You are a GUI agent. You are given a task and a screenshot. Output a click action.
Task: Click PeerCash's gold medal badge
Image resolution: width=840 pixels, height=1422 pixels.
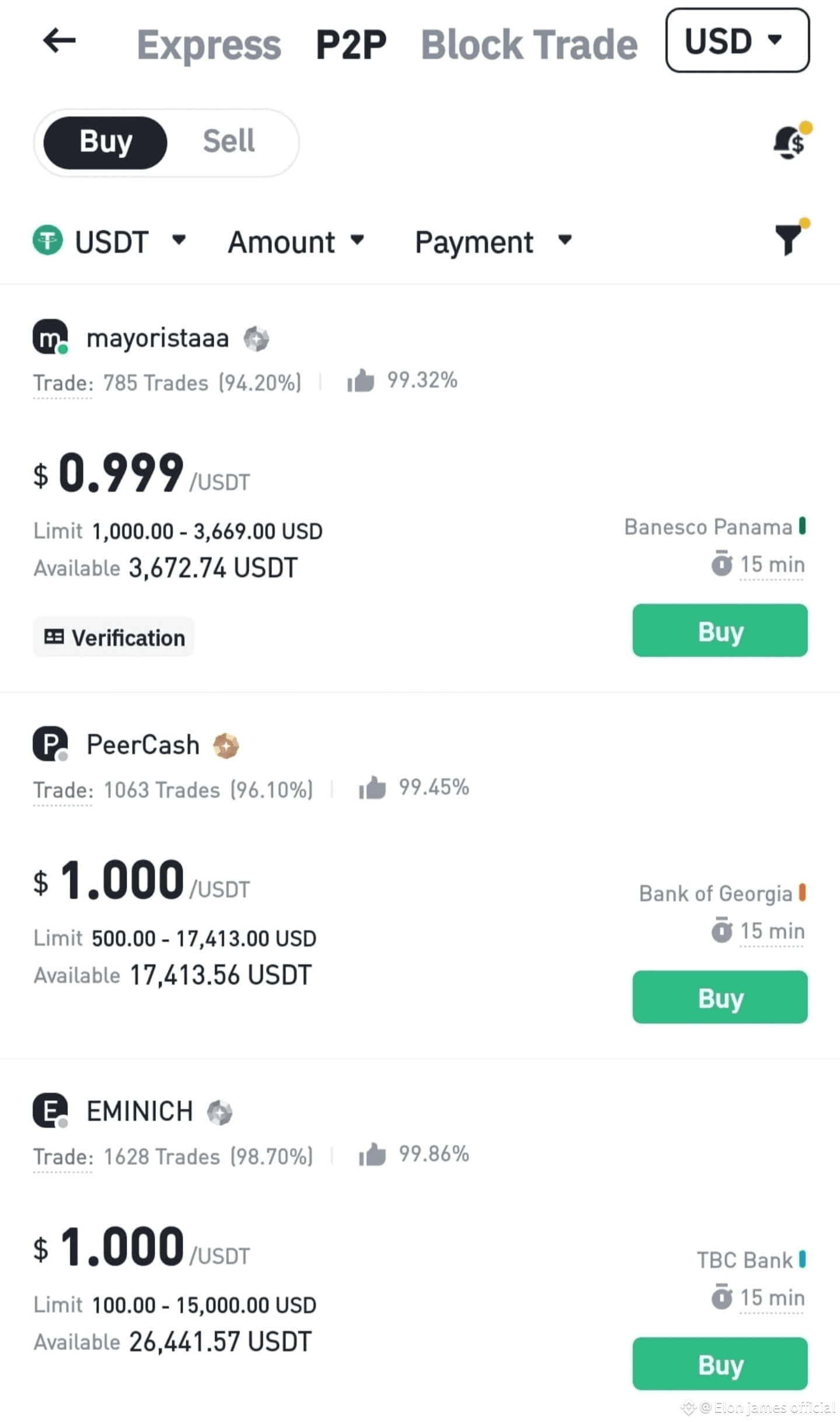(x=227, y=745)
